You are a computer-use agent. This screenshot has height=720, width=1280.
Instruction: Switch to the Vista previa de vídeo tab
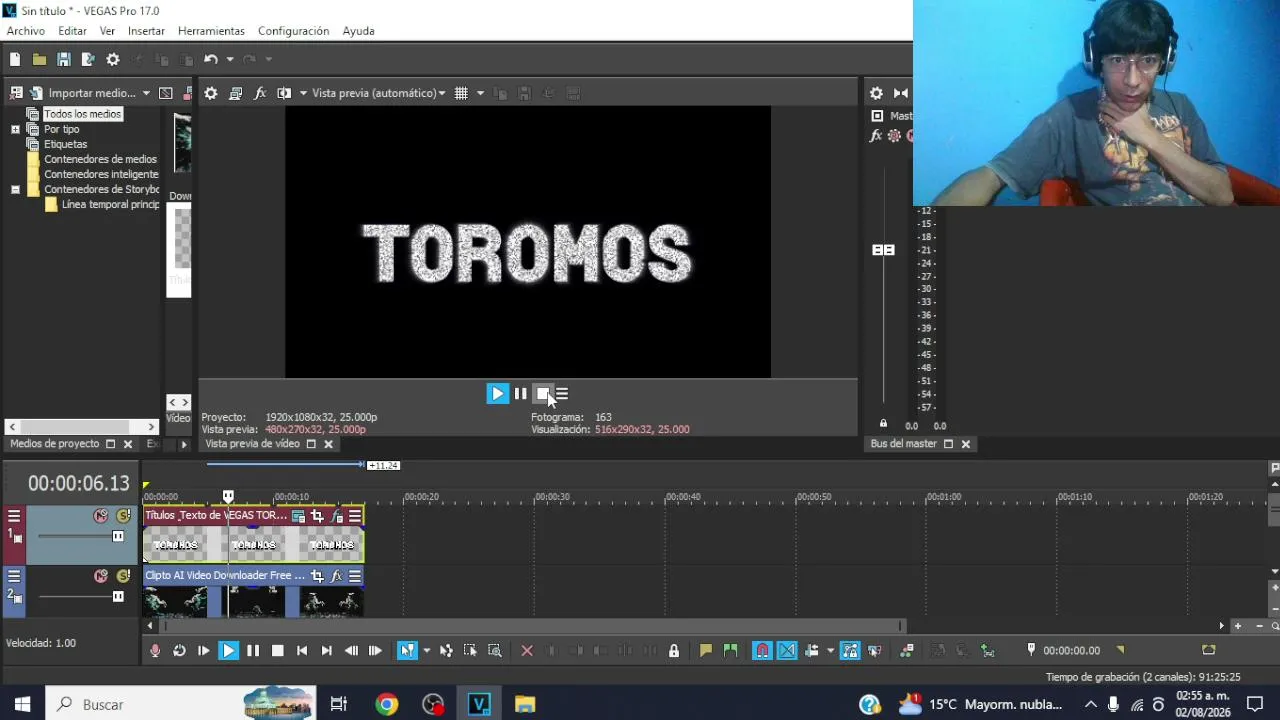(252, 444)
